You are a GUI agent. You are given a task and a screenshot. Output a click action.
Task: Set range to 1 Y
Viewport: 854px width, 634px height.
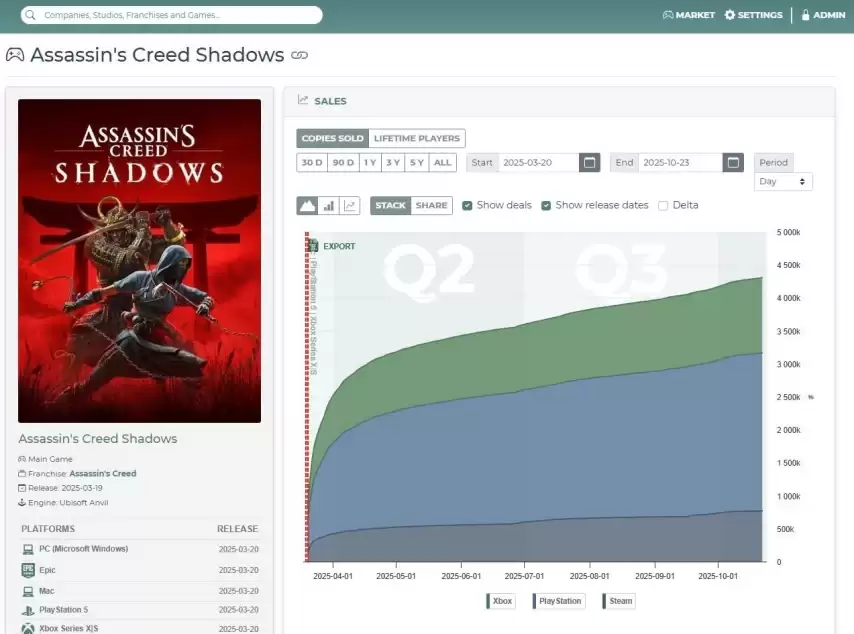[370, 162]
